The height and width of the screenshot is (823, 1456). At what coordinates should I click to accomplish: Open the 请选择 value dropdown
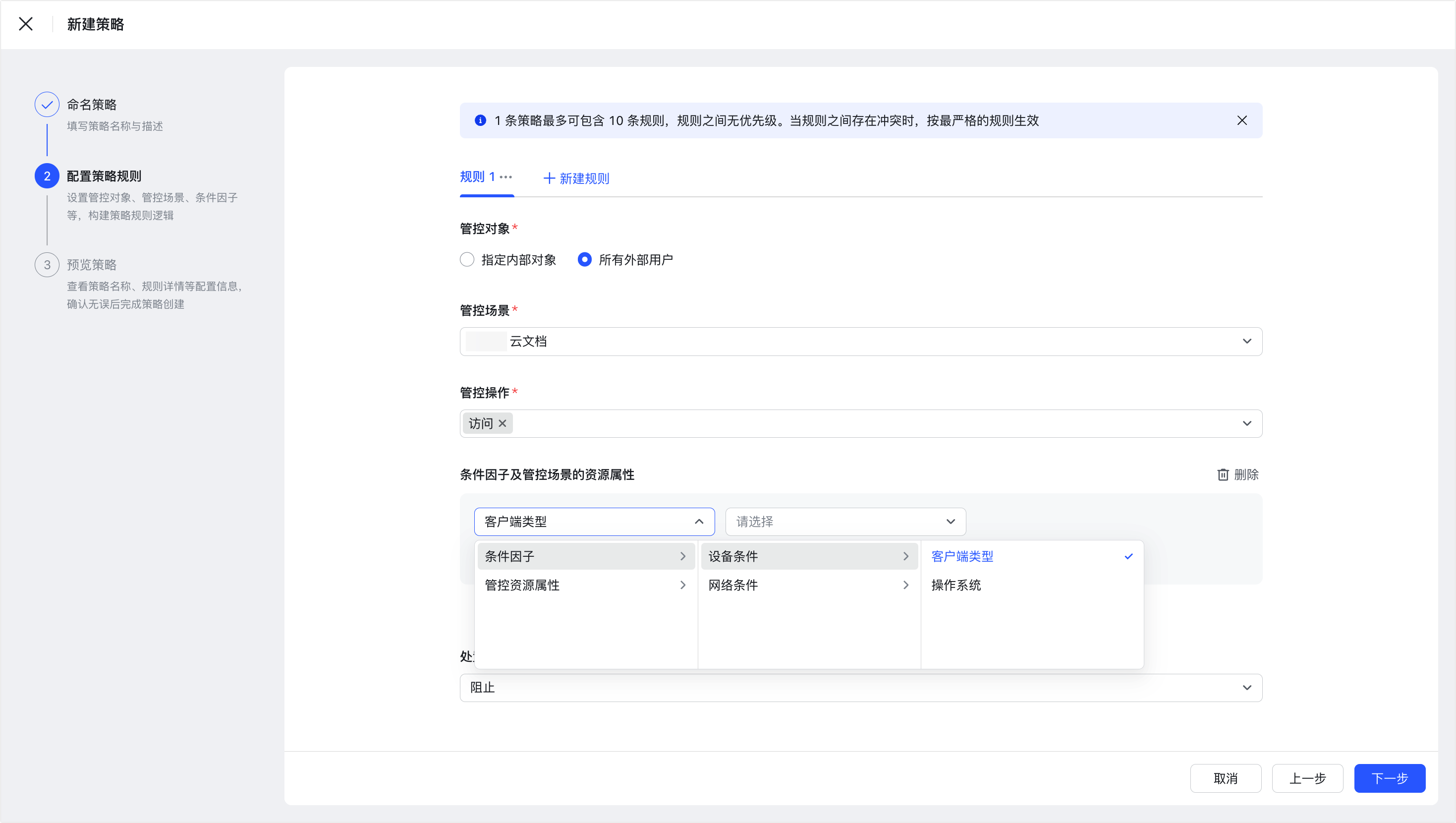pyautogui.click(x=845, y=522)
